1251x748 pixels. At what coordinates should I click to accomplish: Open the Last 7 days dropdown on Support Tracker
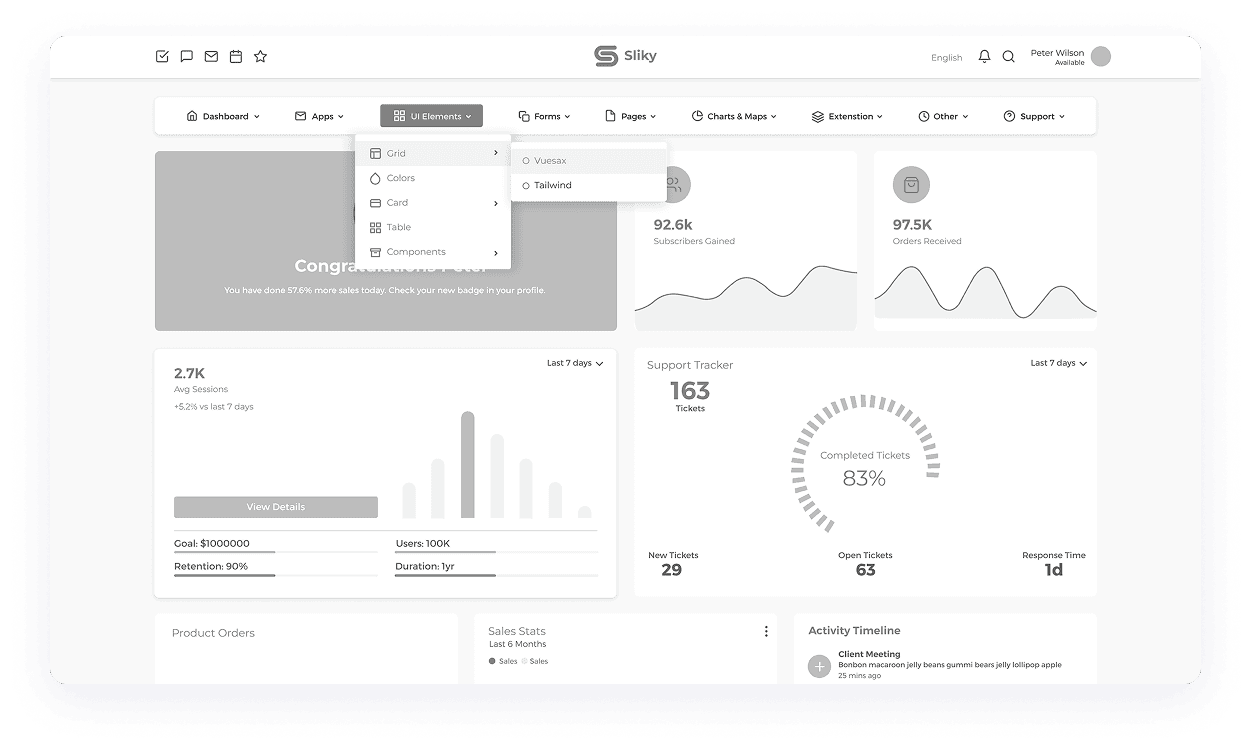[1057, 363]
